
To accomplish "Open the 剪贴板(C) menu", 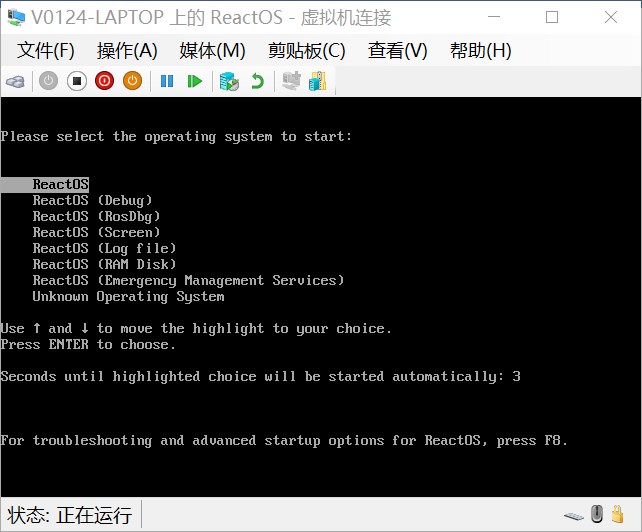I will 307,51.
